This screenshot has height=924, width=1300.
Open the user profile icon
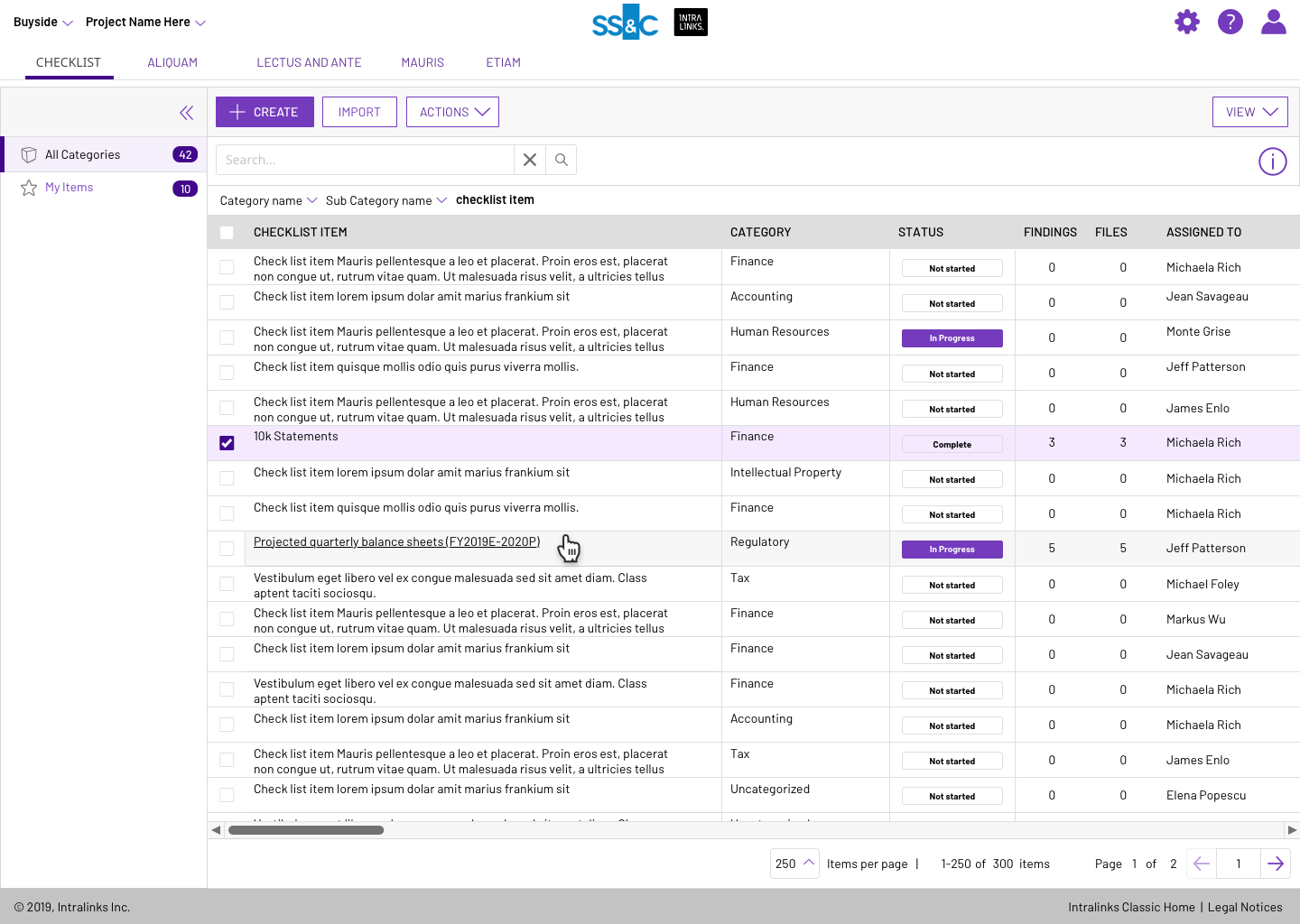click(x=1274, y=22)
